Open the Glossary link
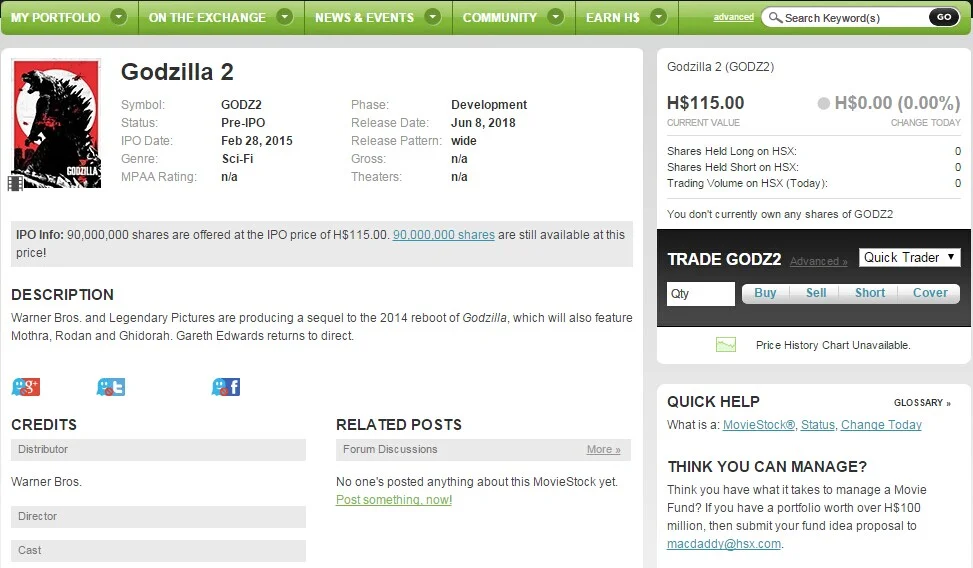The image size is (973, 568). point(922,403)
